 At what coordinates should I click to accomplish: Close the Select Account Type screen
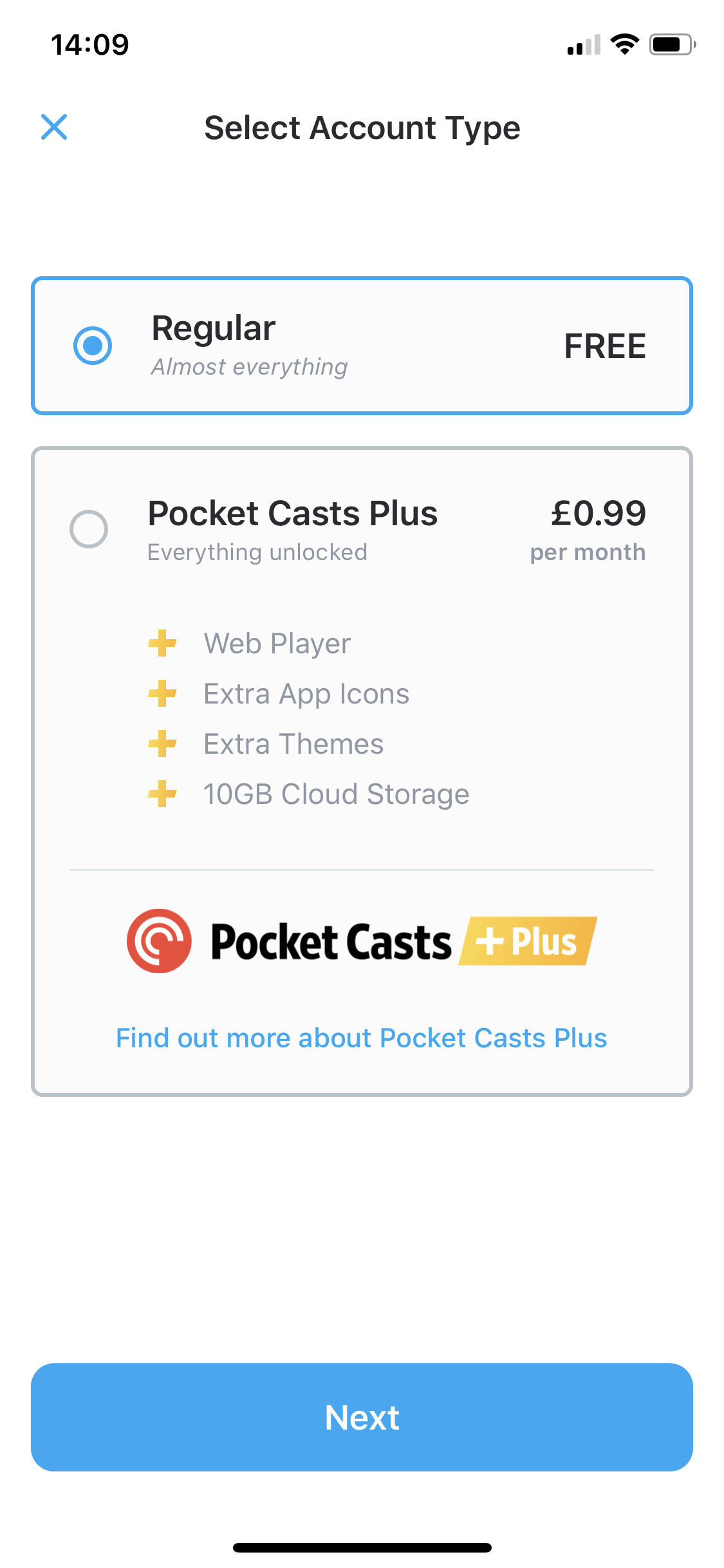tap(54, 127)
